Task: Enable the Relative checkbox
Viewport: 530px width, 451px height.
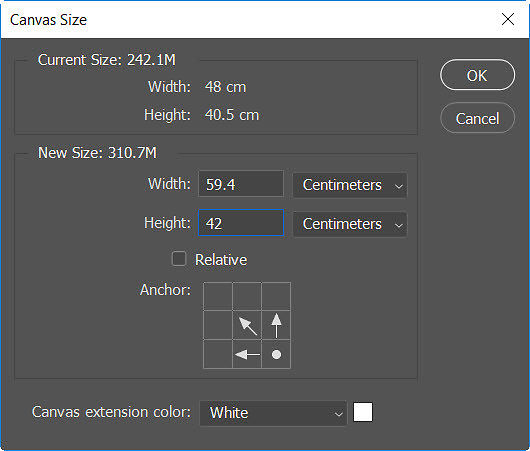Action: pyautogui.click(x=179, y=259)
